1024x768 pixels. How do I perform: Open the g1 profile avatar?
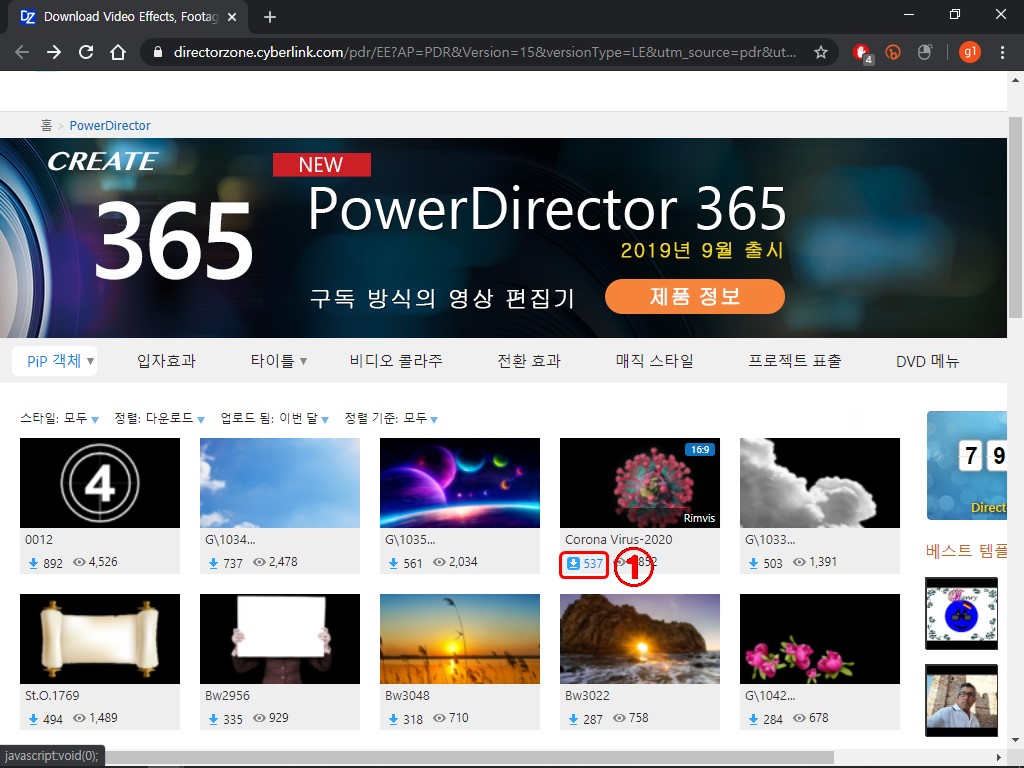pos(970,52)
